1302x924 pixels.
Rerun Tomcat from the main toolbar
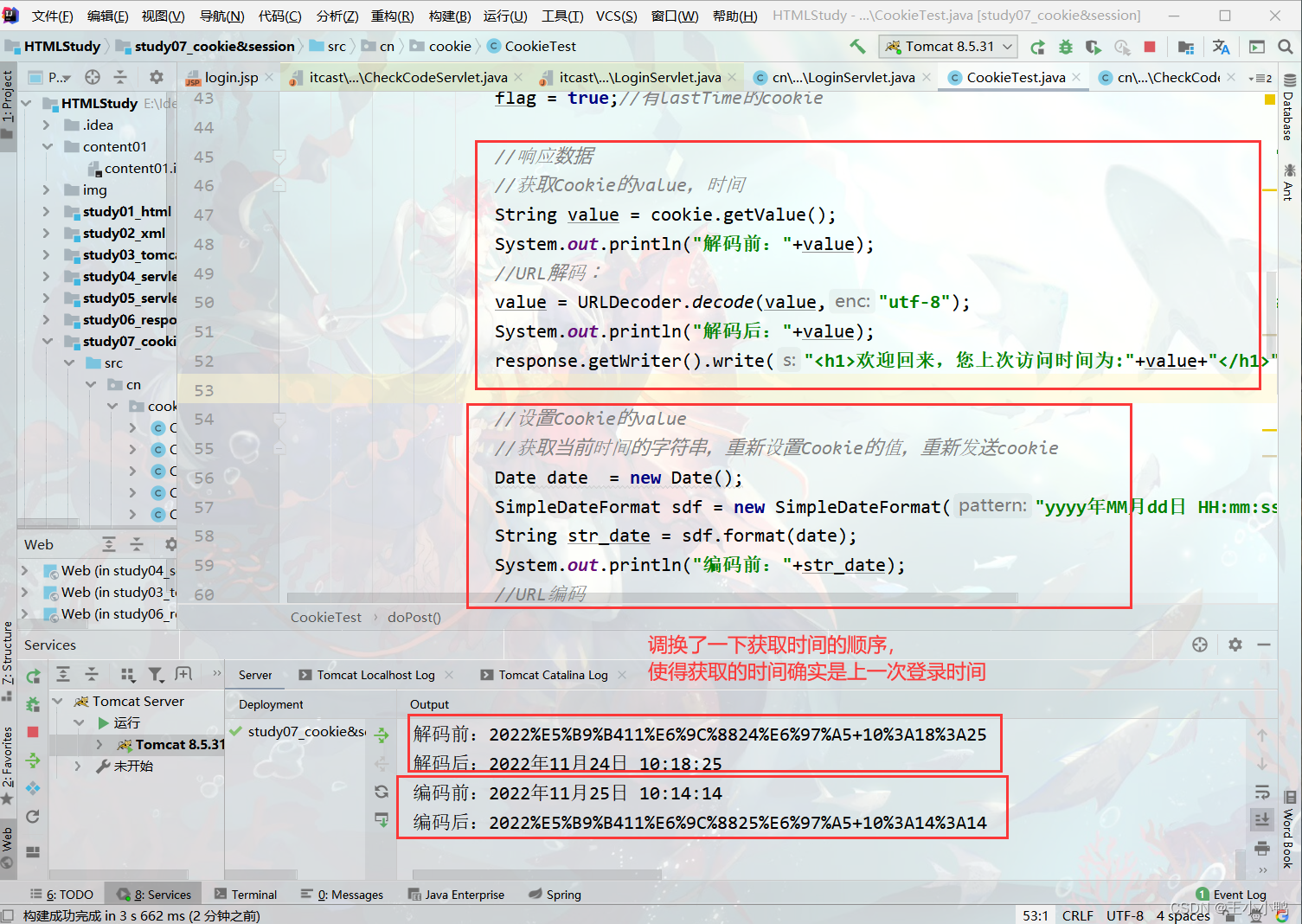point(1038,47)
